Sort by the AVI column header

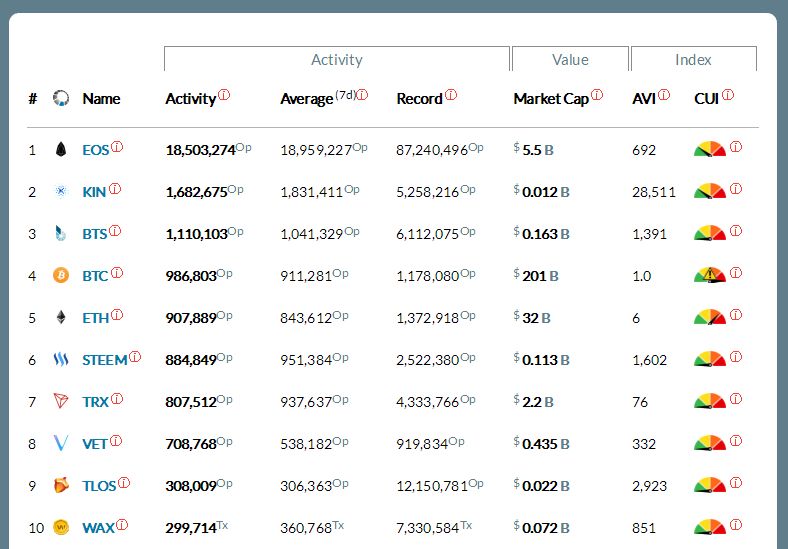tap(644, 99)
